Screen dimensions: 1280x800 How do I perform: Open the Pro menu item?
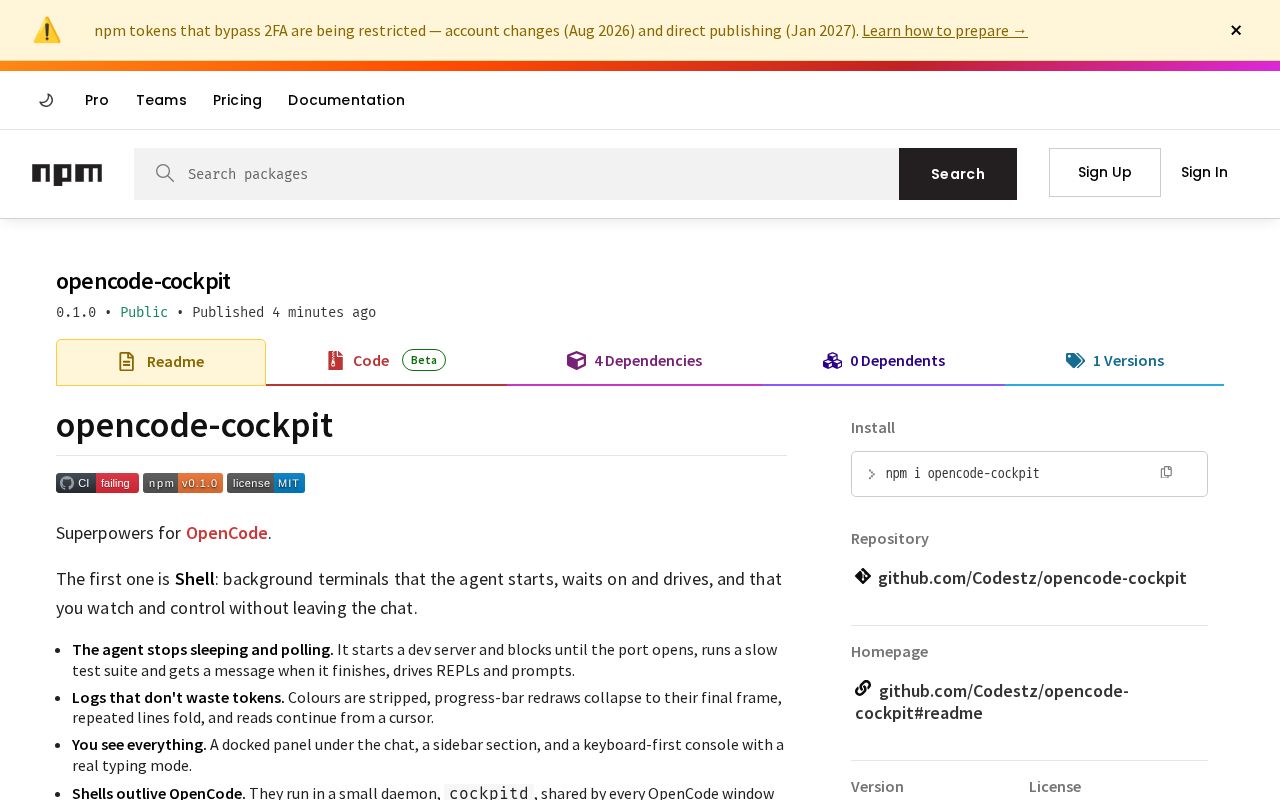pyautogui.click(x=97, y=100)
